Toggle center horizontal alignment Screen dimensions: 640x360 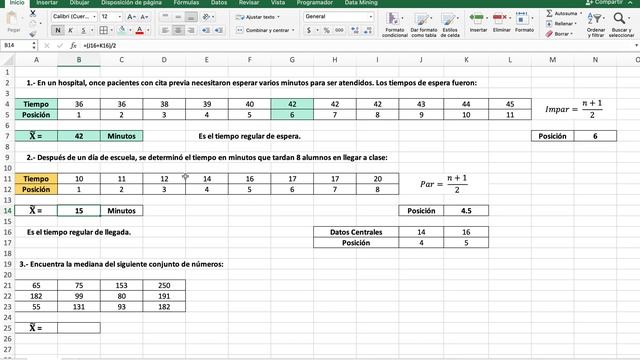[178, 30]
